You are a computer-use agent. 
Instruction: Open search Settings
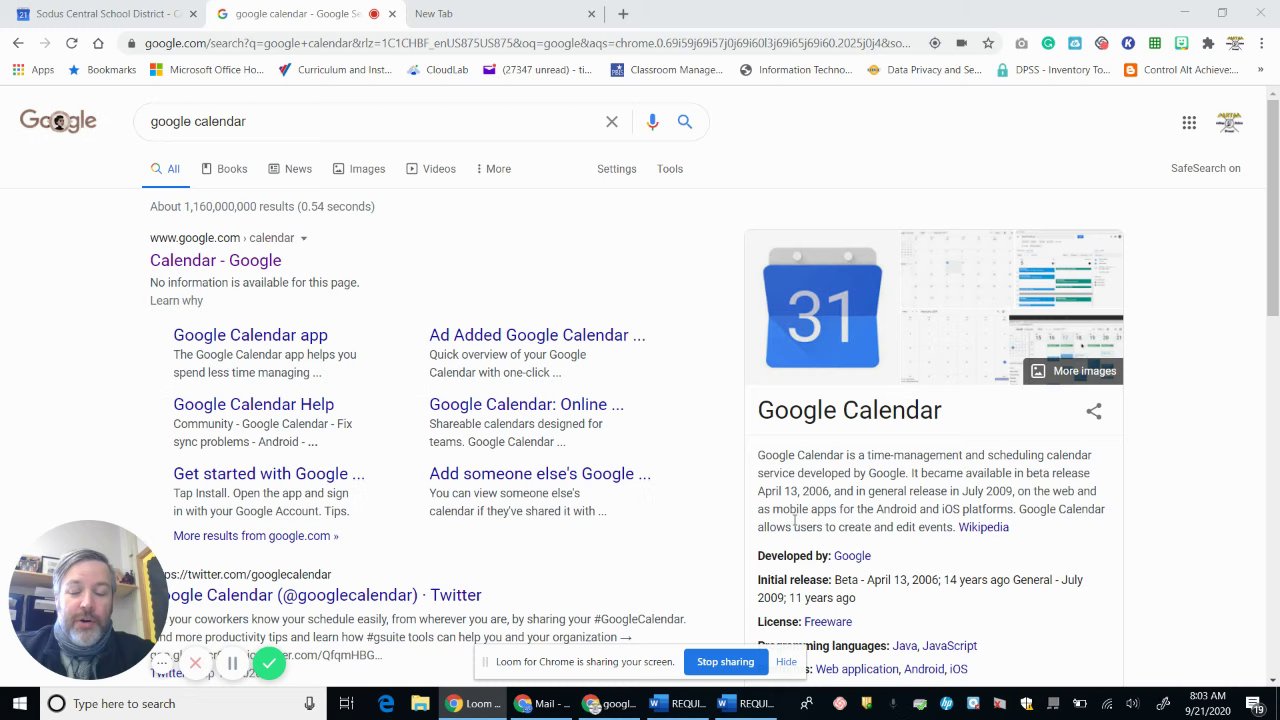(x=617, y=169)
